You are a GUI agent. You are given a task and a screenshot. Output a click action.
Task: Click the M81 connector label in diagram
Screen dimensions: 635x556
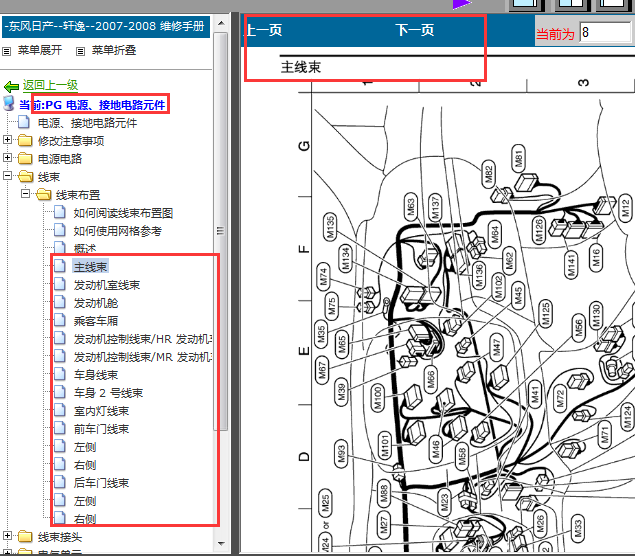tap(518, 159)
